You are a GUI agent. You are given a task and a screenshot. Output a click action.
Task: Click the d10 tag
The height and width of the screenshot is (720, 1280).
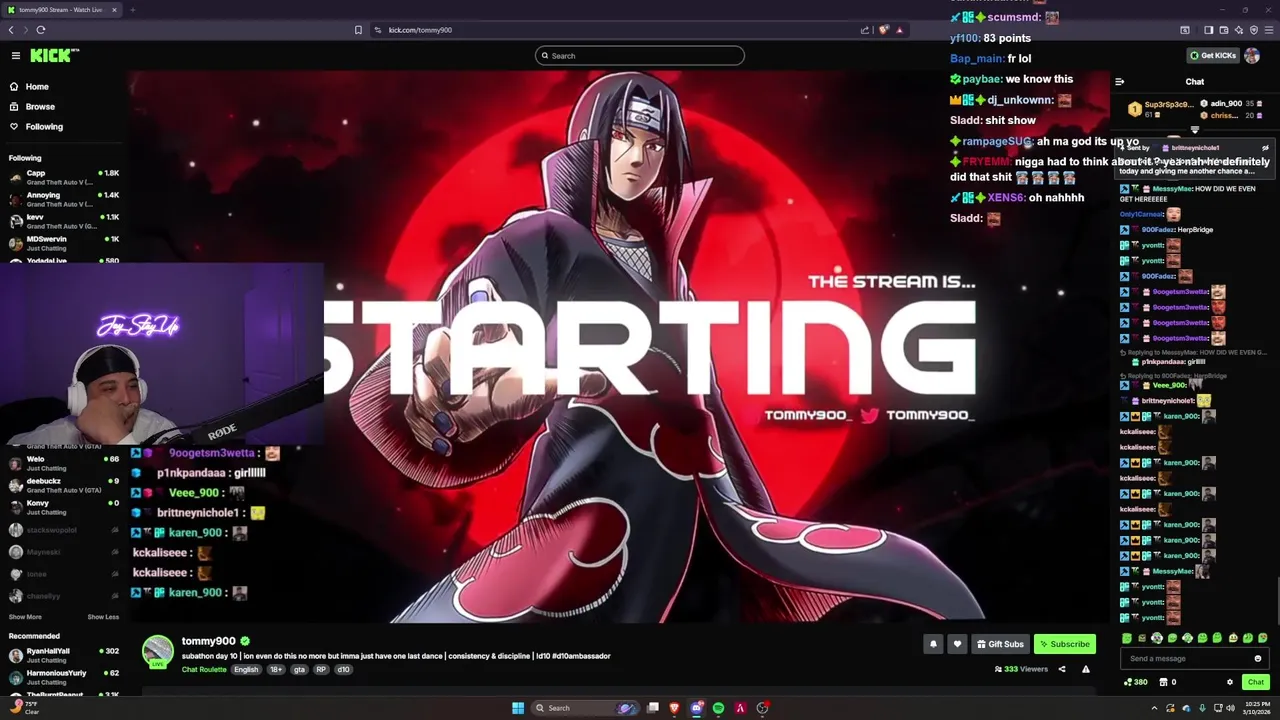343,670
